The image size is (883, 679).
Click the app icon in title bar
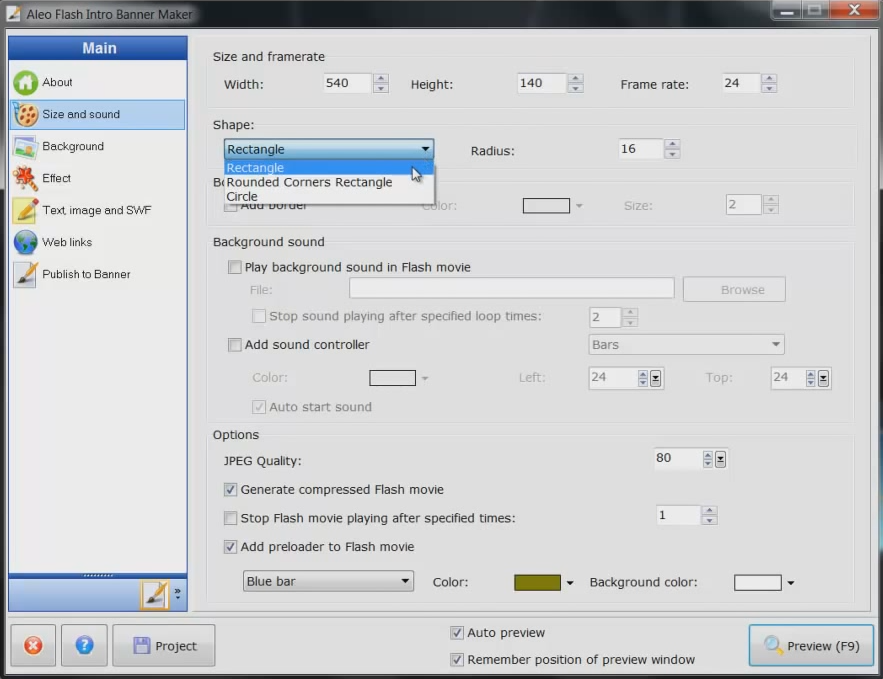click(13, 14)
